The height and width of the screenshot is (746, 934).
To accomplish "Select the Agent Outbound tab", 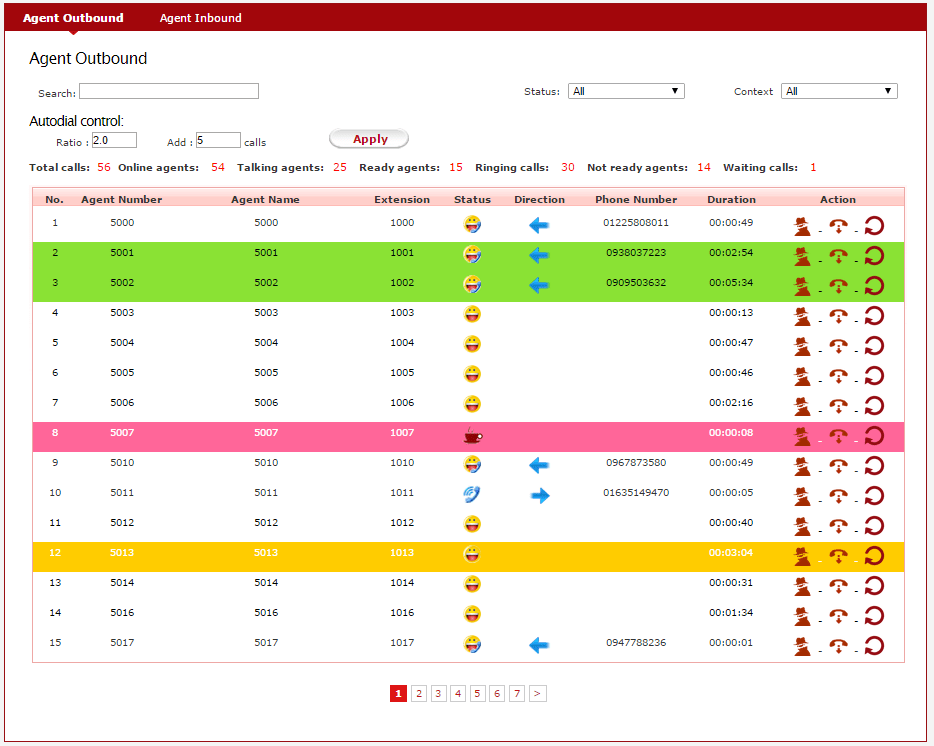I will [73, 18].
